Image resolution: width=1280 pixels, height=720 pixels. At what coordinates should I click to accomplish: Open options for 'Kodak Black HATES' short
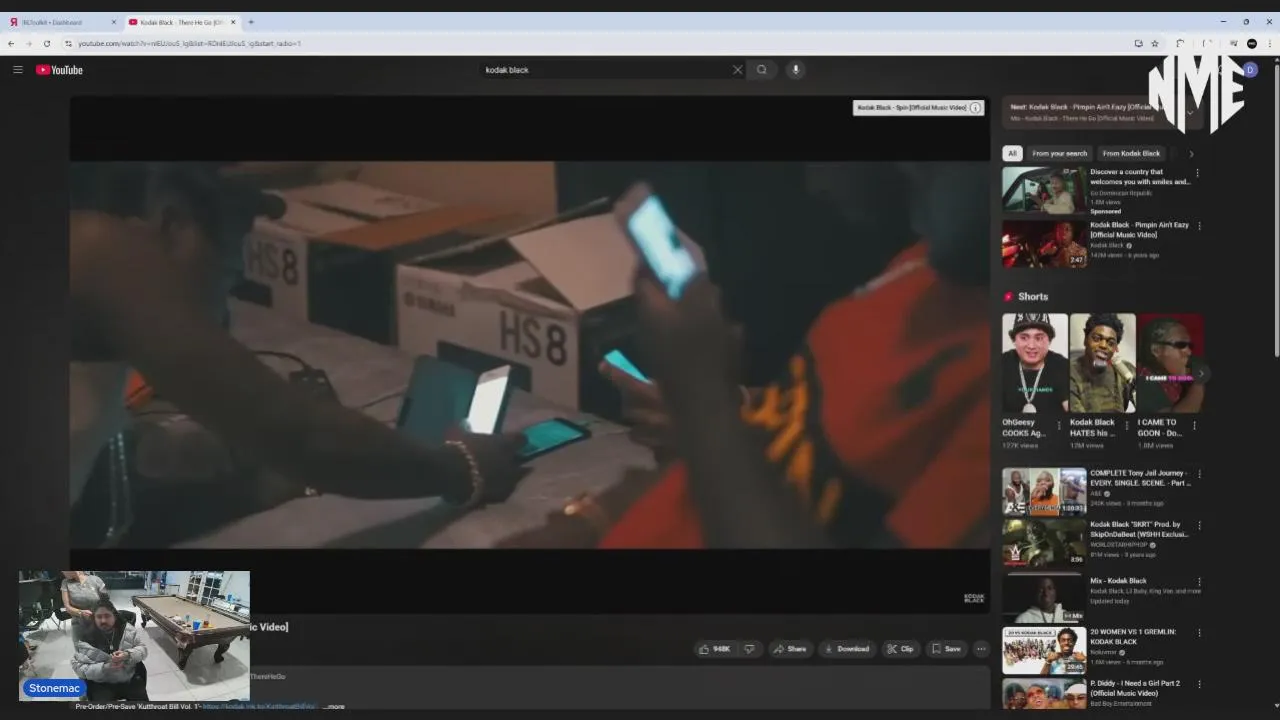pos(1127,424)
